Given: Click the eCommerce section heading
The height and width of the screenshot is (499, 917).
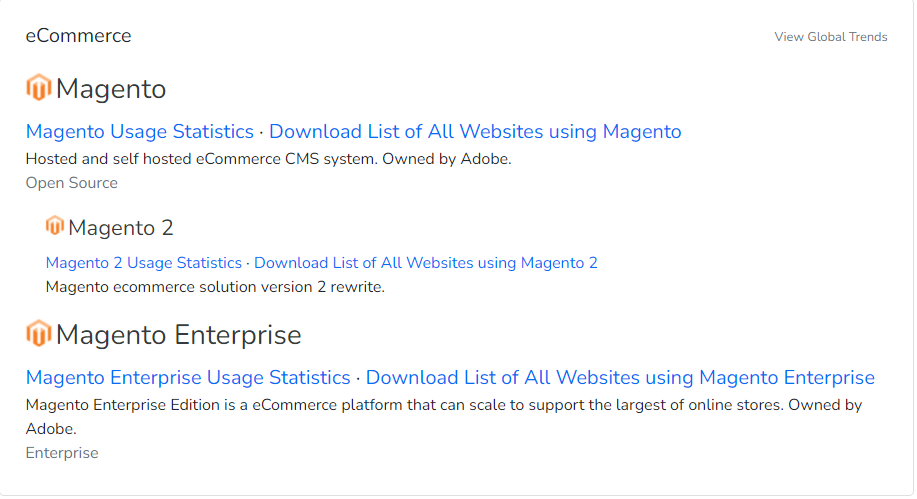Looking at the screenshot, I should tap(78, 36).
